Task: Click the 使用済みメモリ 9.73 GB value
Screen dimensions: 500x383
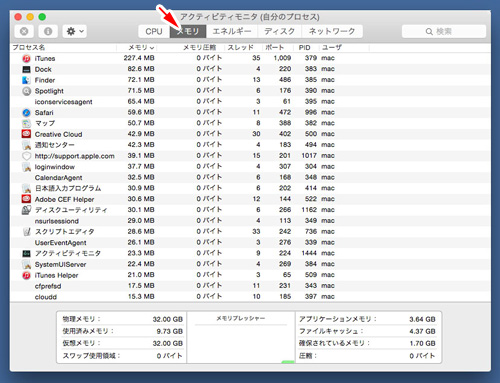Action: pyautogui.click(x=170, y=331)
